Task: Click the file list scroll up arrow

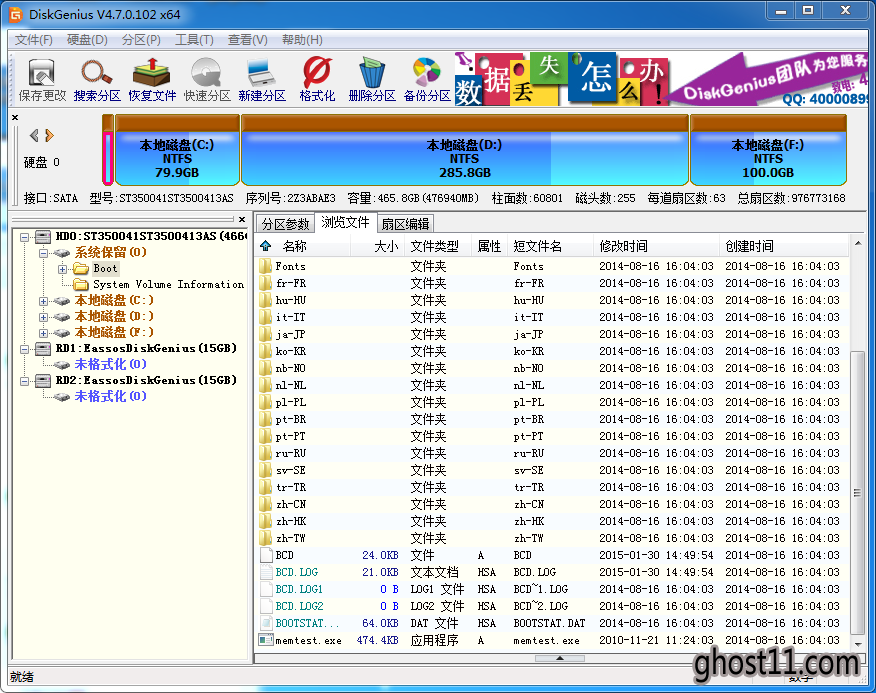Action: [858, 244]
